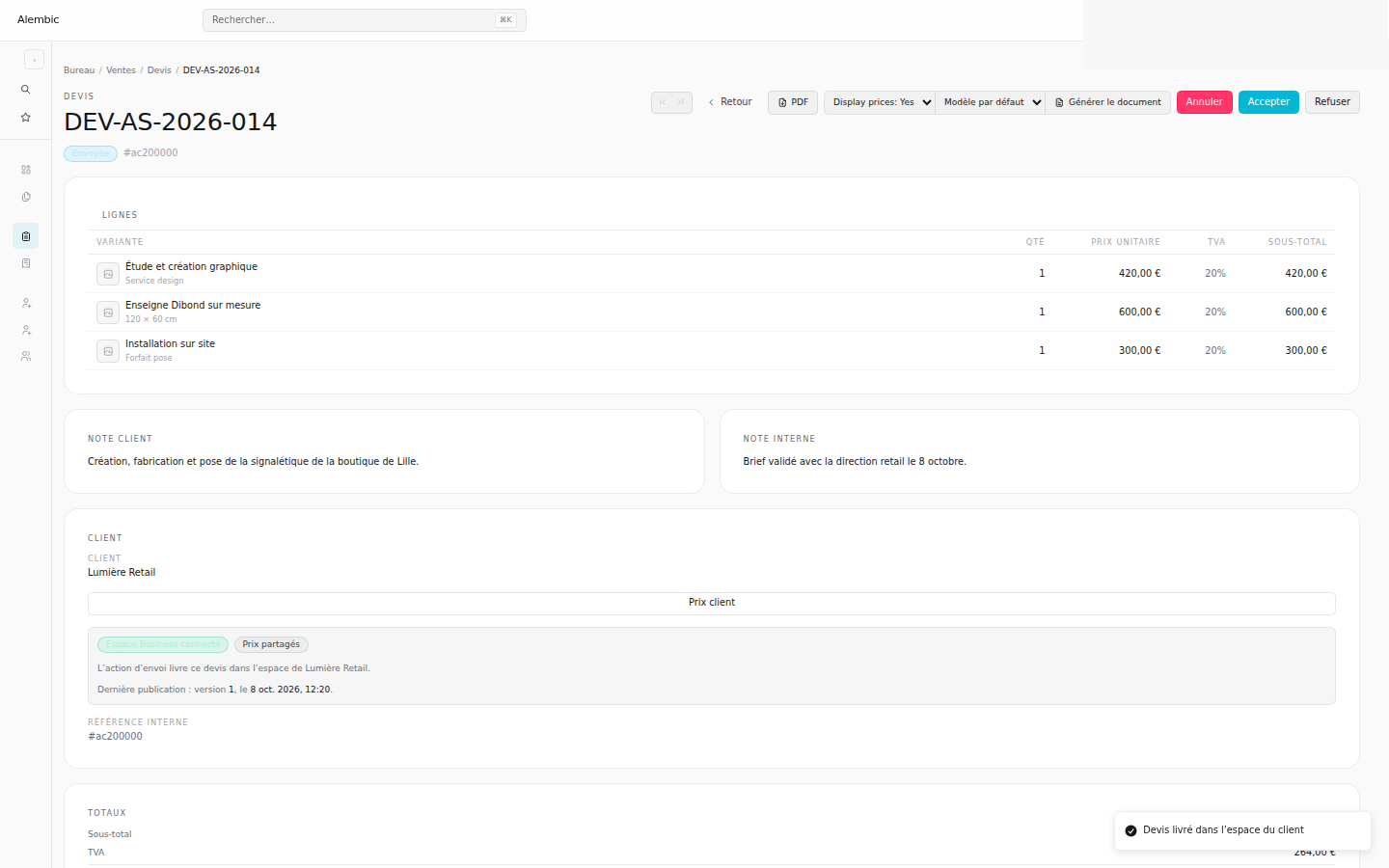
Task: Go to the last record arrow
Action: [x=681, y=102]
